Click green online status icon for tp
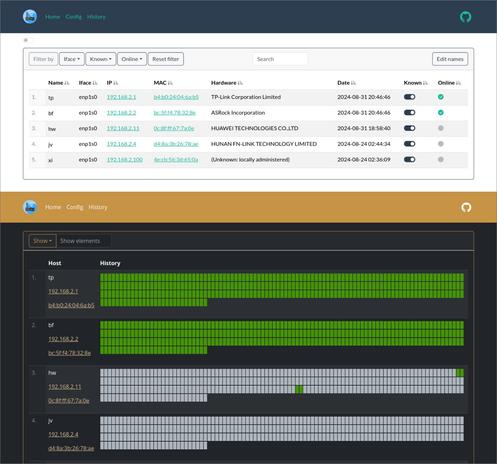The height and width of the screenshot is (464, 497). 441,97
